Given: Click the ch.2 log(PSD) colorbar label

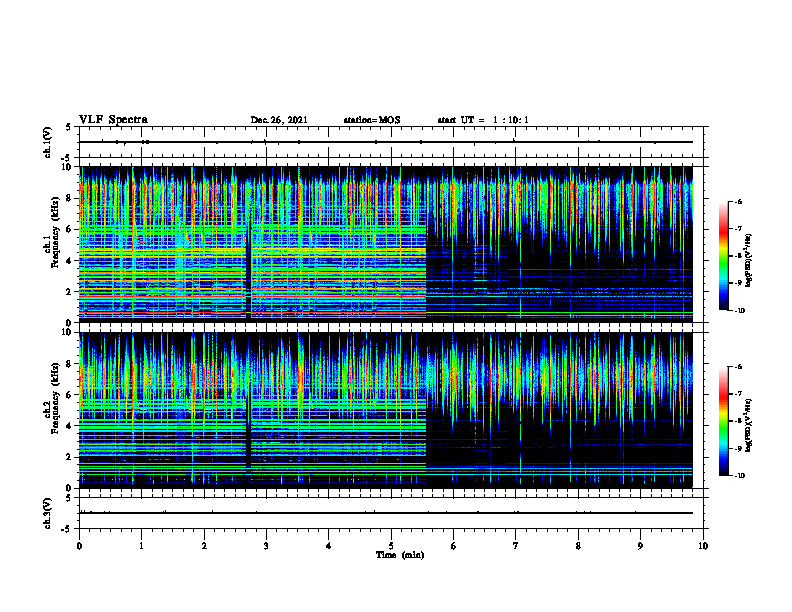Looking at the screenshot, I should (x=748, y=425).
